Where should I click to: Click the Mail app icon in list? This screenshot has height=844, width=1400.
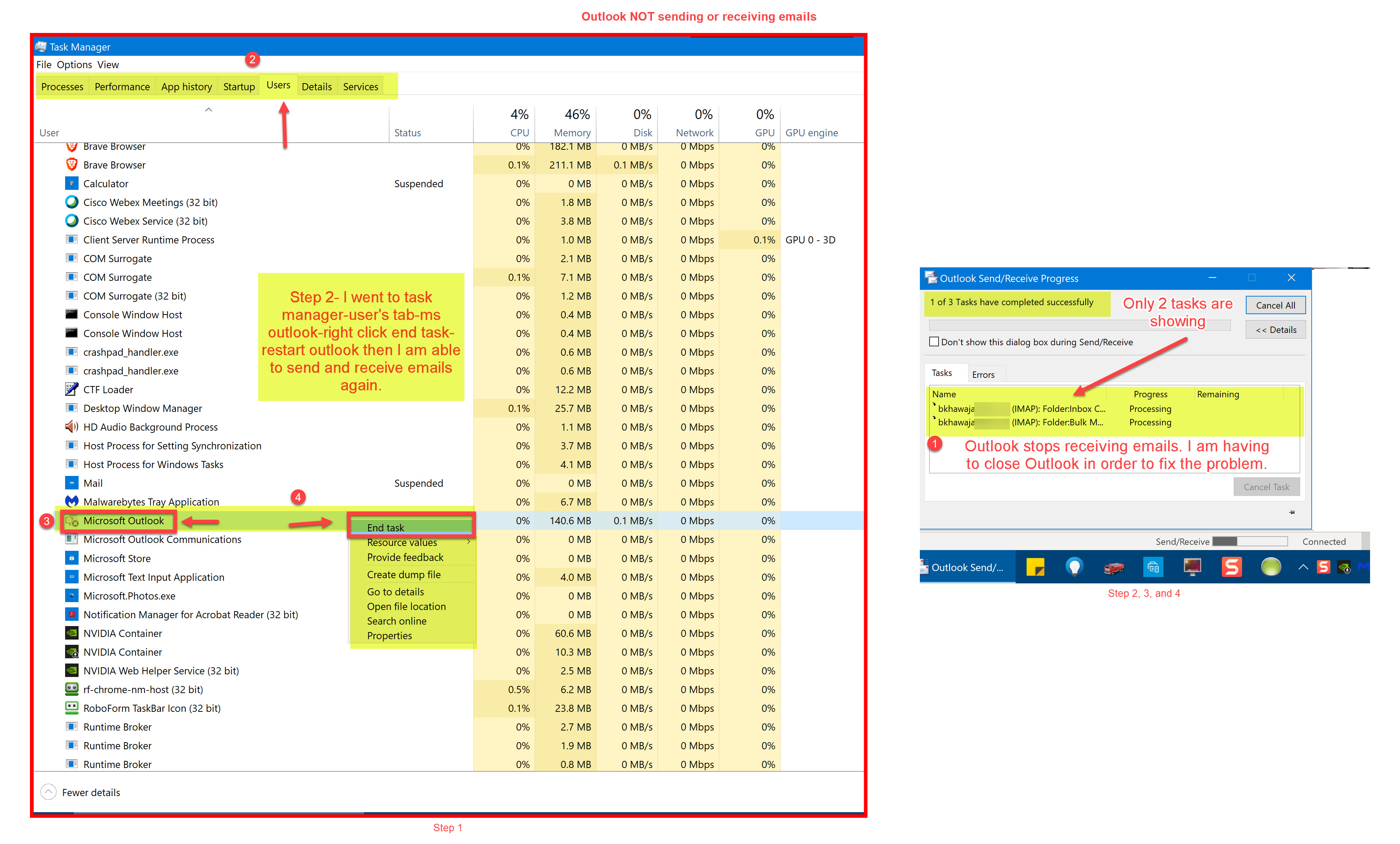tap(71, 483)
